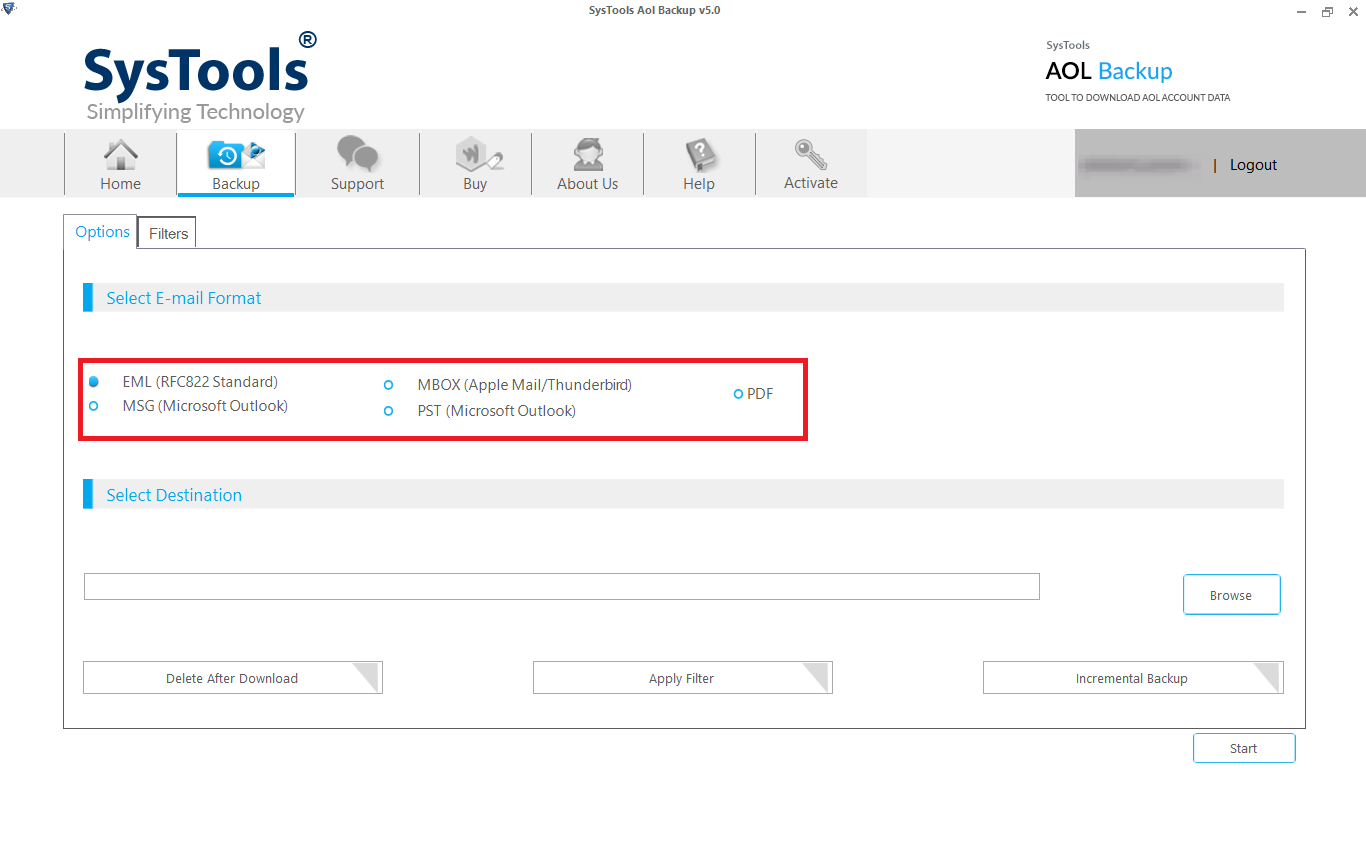1366x858 pixels.
Task: Click the app icon in the title bar
Action: tap(9, 10)
